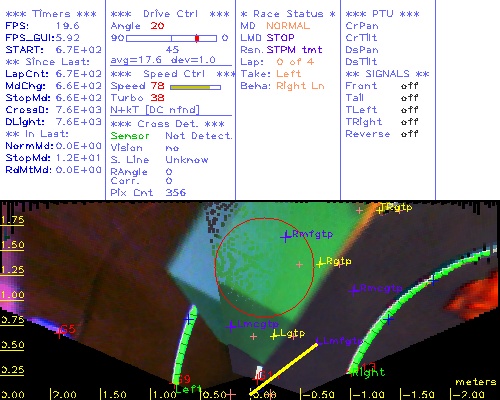Select the Rmfgtp blue cross marker
Viewport: 500px width, 400px height.
tap(285, 237)
